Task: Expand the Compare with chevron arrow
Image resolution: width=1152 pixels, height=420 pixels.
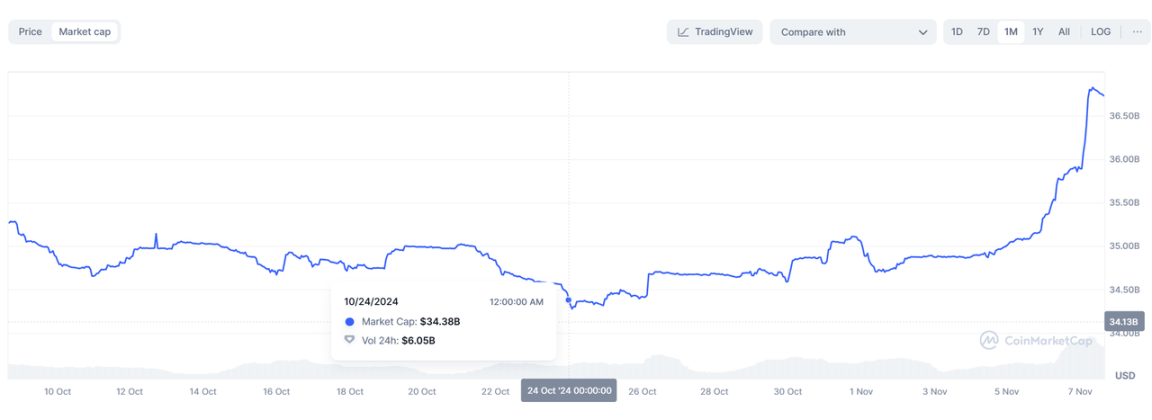Action: point(923,32)
